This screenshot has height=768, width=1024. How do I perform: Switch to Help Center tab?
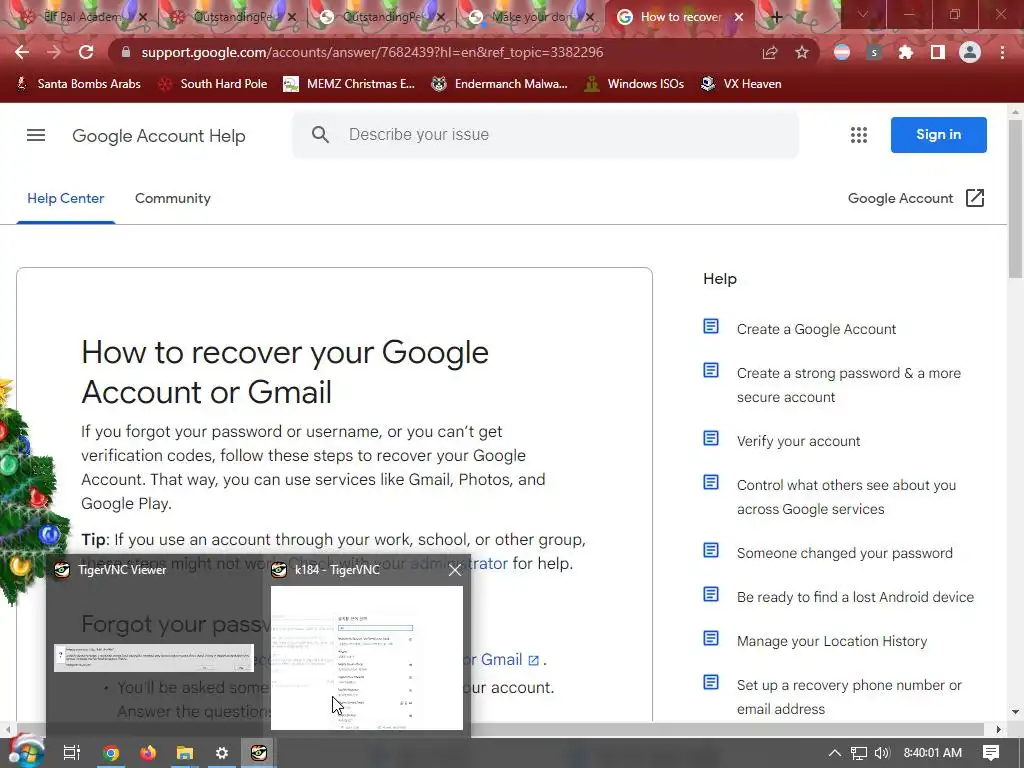click(x=65, y=198)
